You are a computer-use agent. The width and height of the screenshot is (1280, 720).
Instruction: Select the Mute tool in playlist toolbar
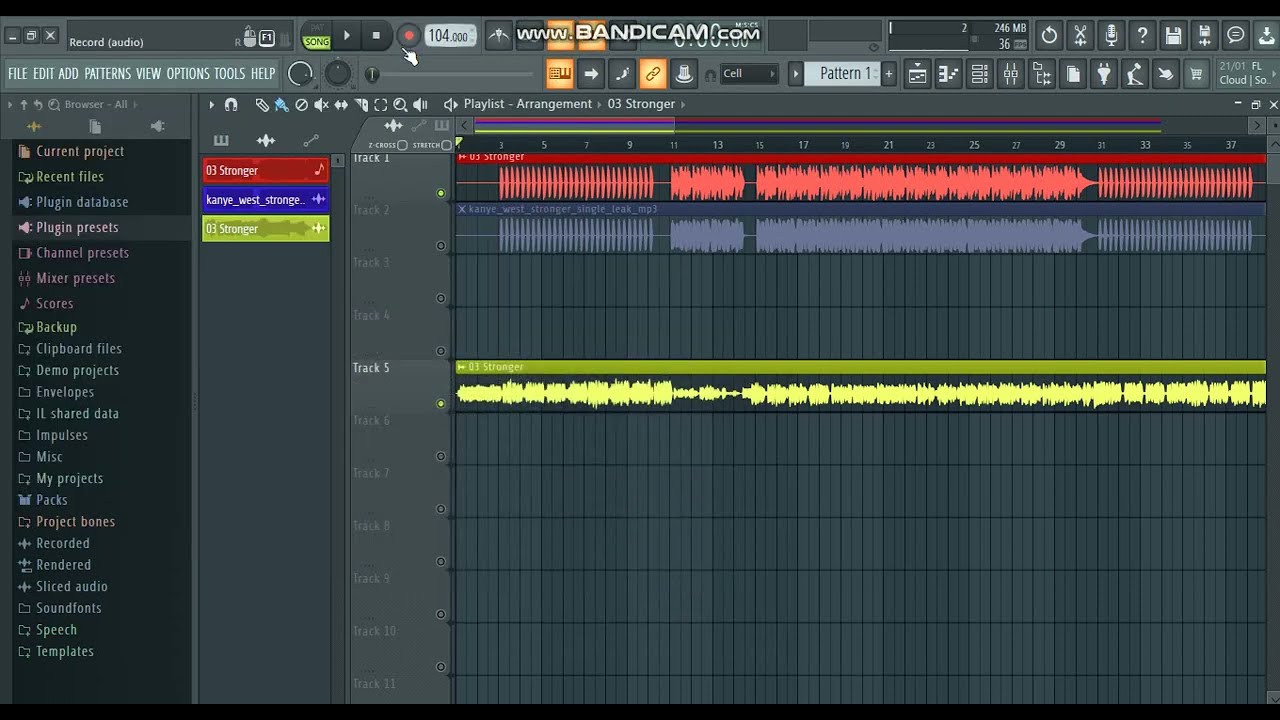[321, 104]
